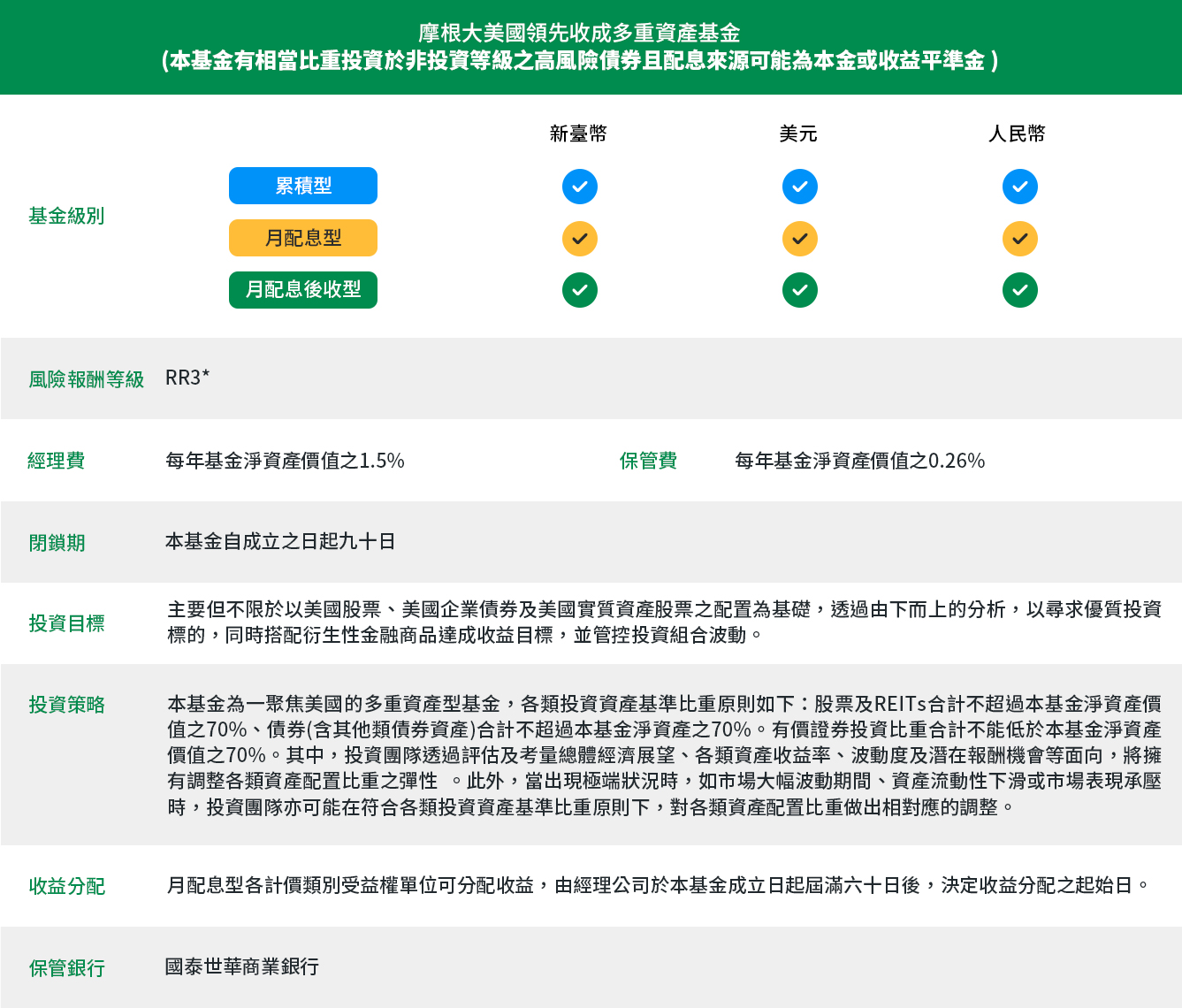Viewport: 1182px width, 1008px height.
Task: Click the RR3* risk rating value
Action: [187, 378]
